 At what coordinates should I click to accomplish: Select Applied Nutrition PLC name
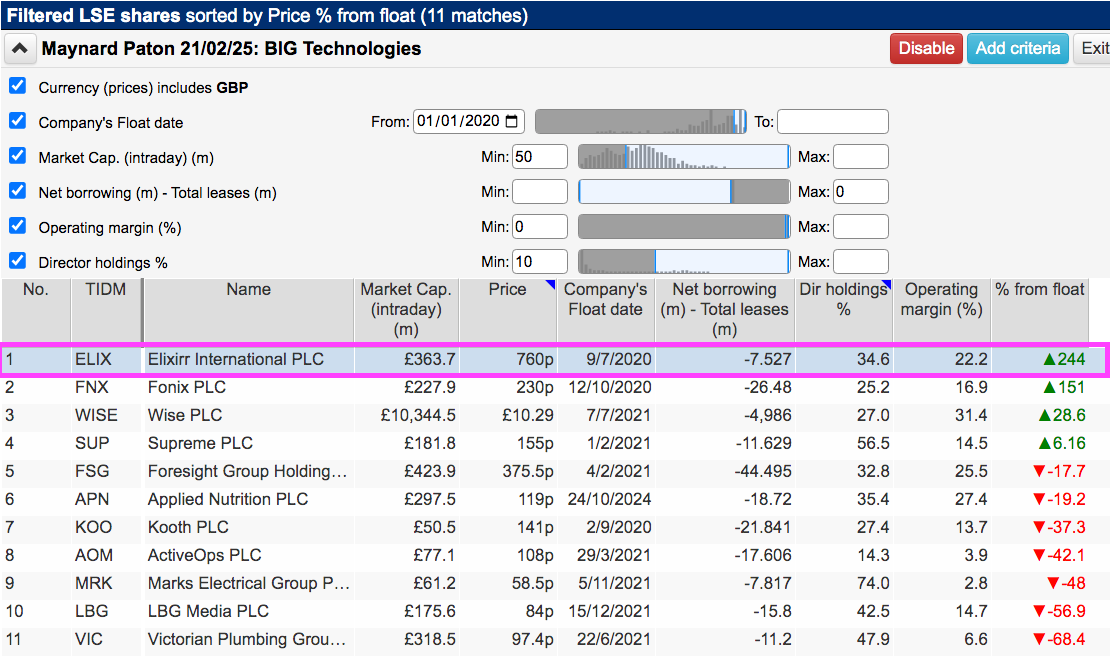[x=227, y=499]
